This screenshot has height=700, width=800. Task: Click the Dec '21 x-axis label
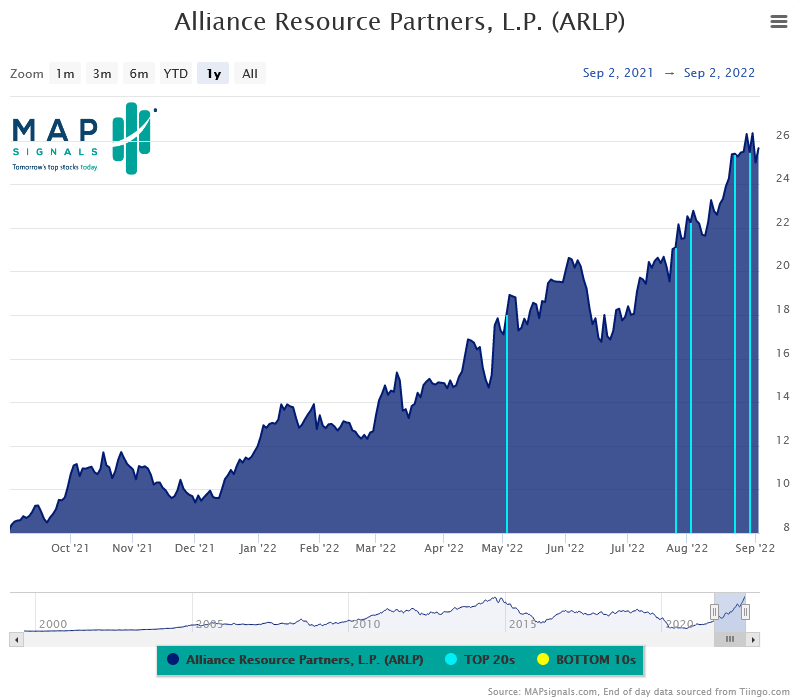point(194,548)
